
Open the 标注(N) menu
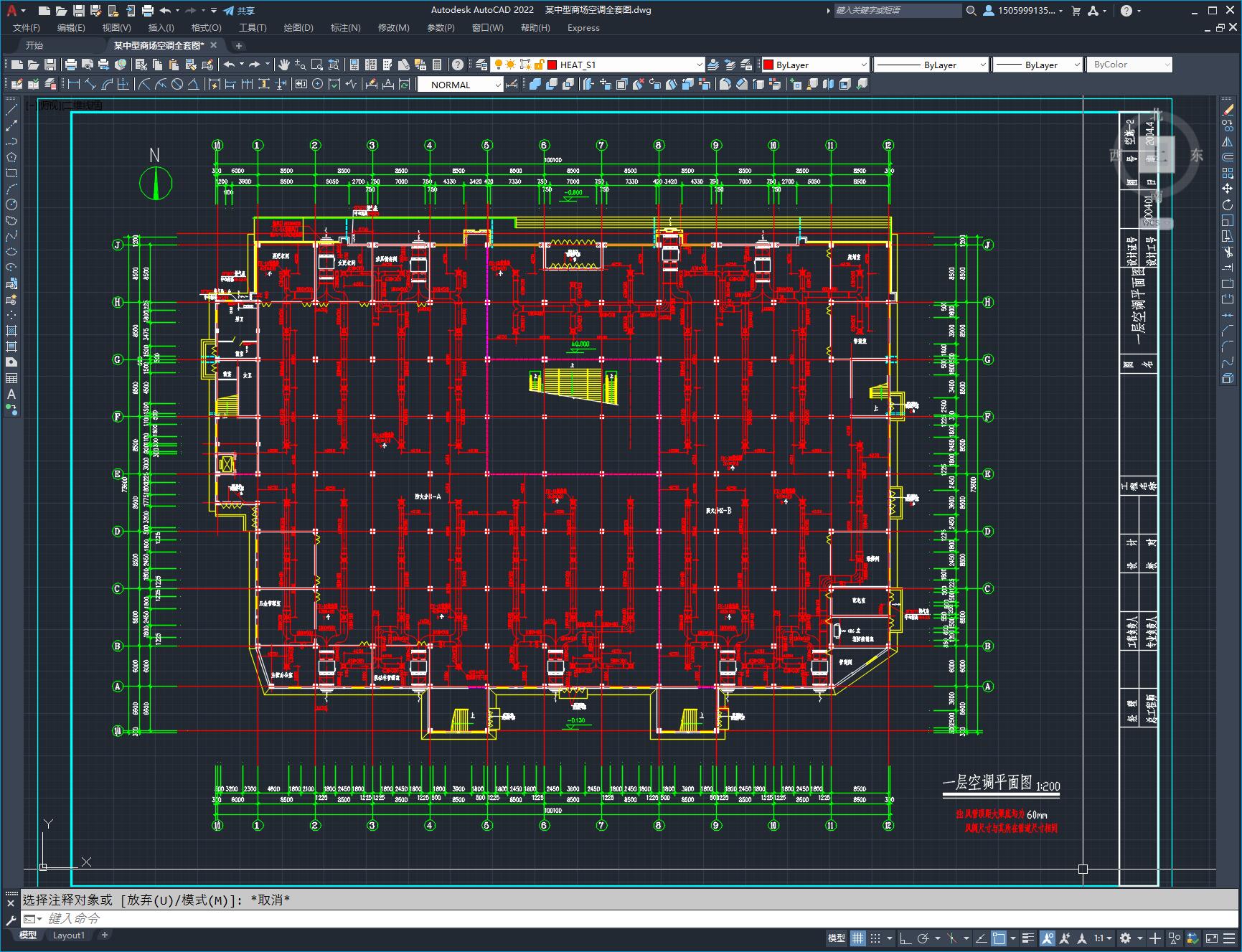click(345, 28)
